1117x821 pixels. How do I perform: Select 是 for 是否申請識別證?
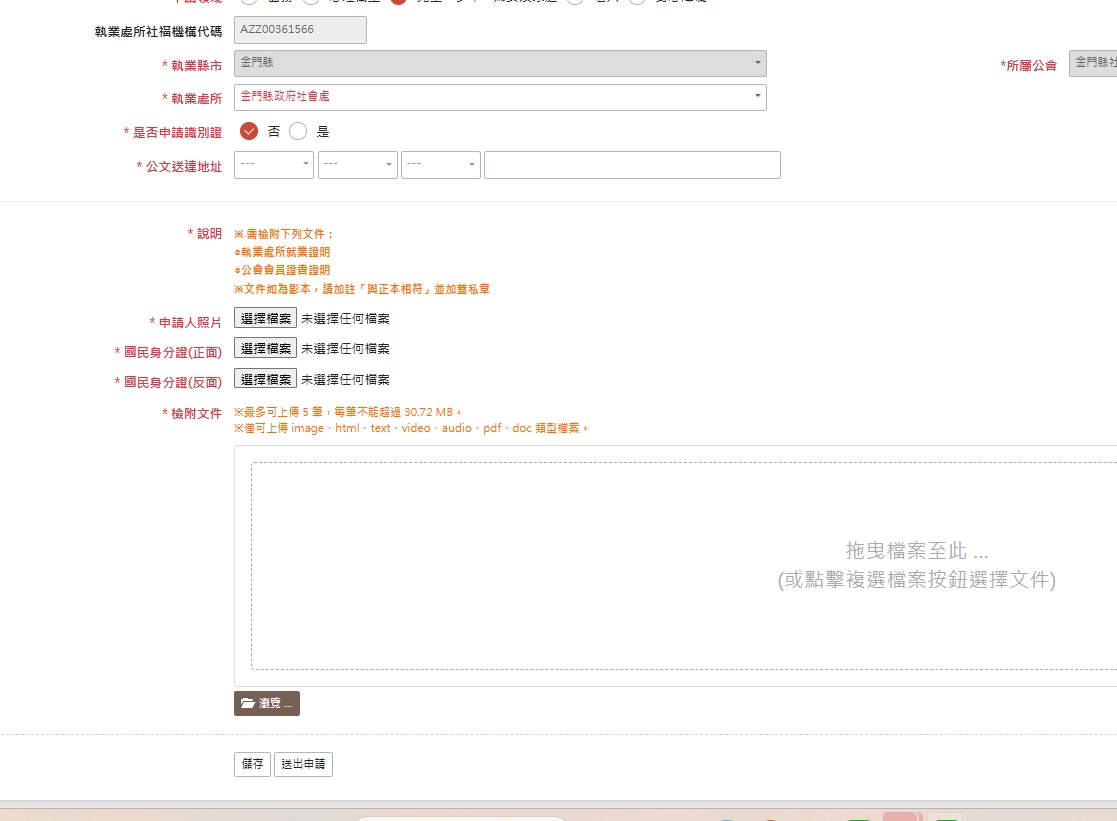click(x=298, y=131)
